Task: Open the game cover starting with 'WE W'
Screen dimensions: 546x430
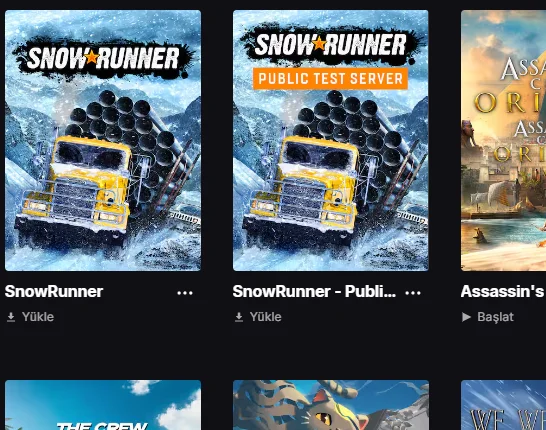Action: click(x=504, y=405)
